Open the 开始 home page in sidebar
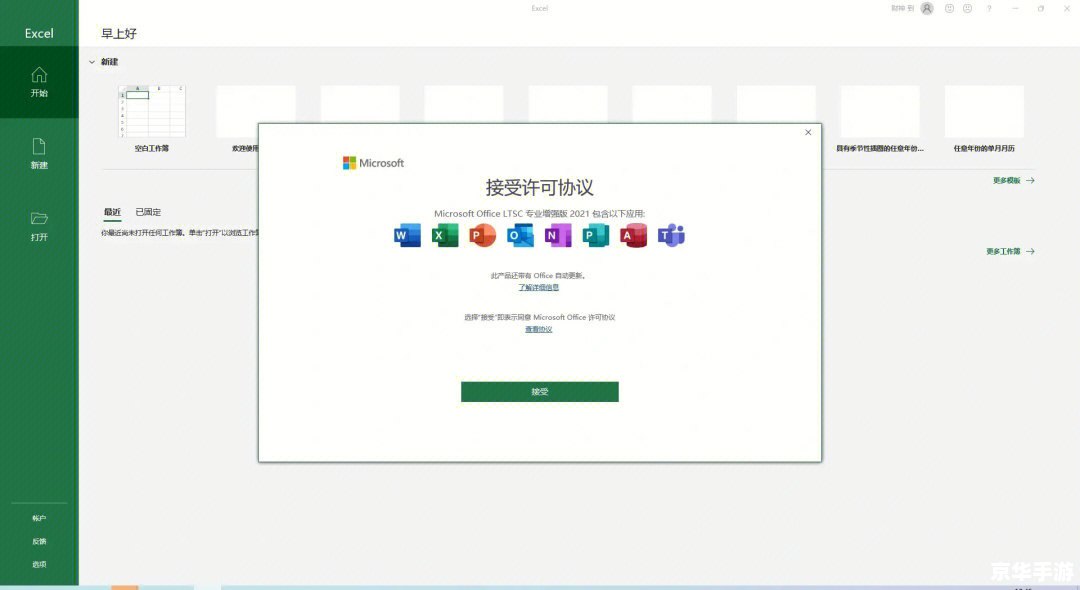This screenshot has width=1080, height=590. pos(39,82)
